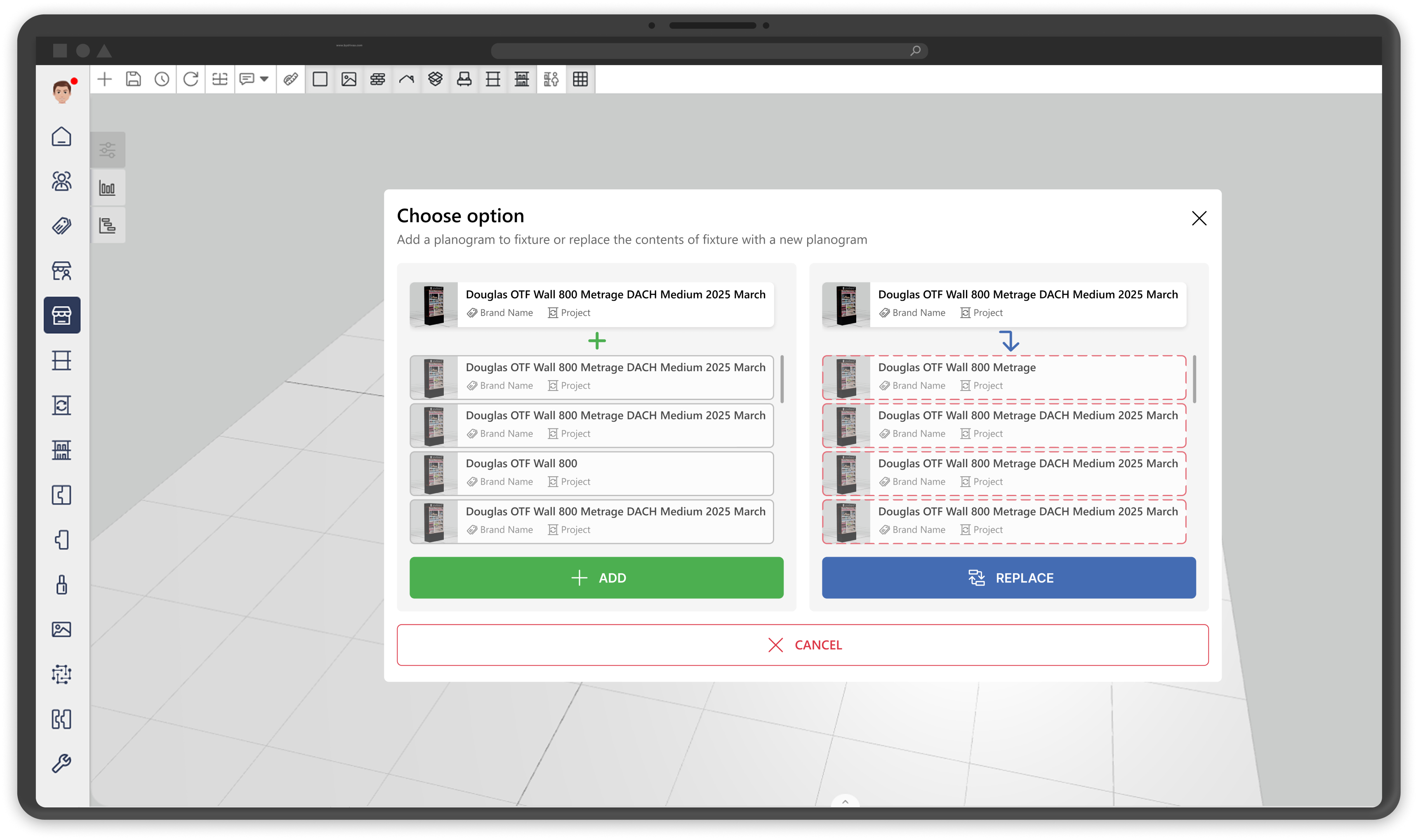The width and height of the screenshot is (1418, 840).
Task: Click the stacked layers icon in toolbar
Action: point(435,79)
